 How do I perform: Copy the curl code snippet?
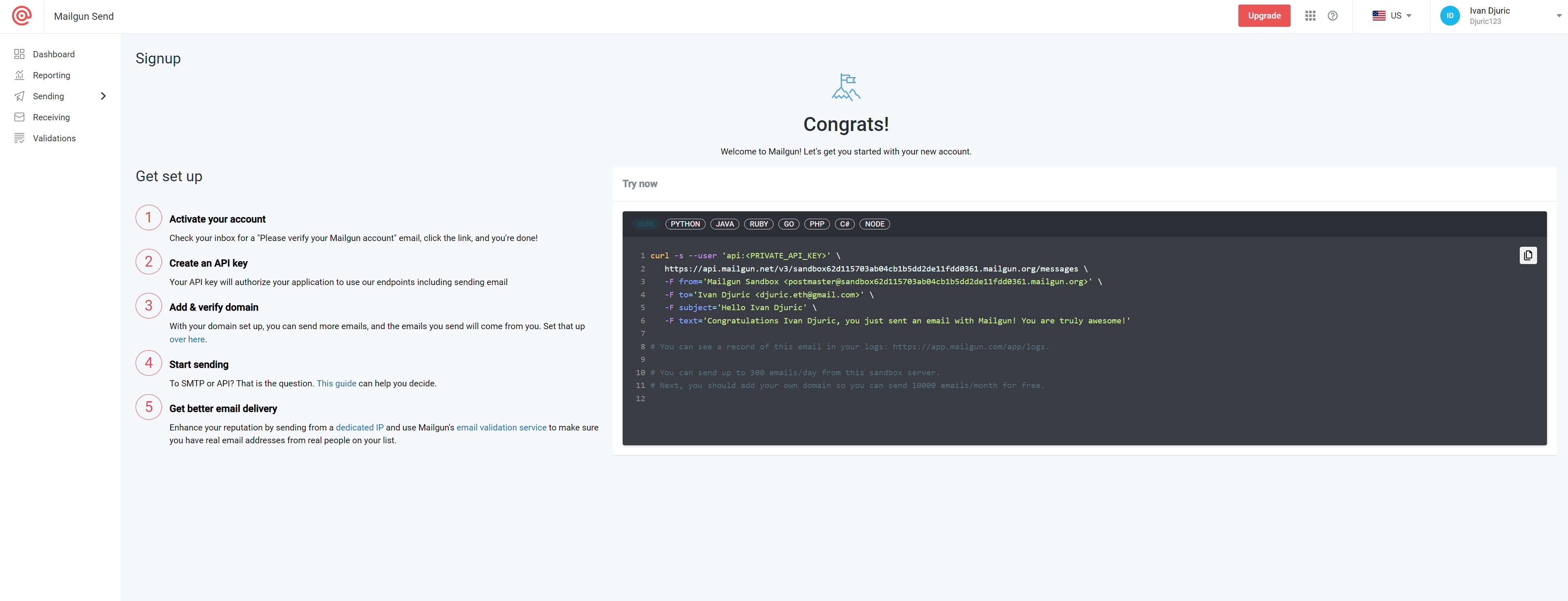1528,255
